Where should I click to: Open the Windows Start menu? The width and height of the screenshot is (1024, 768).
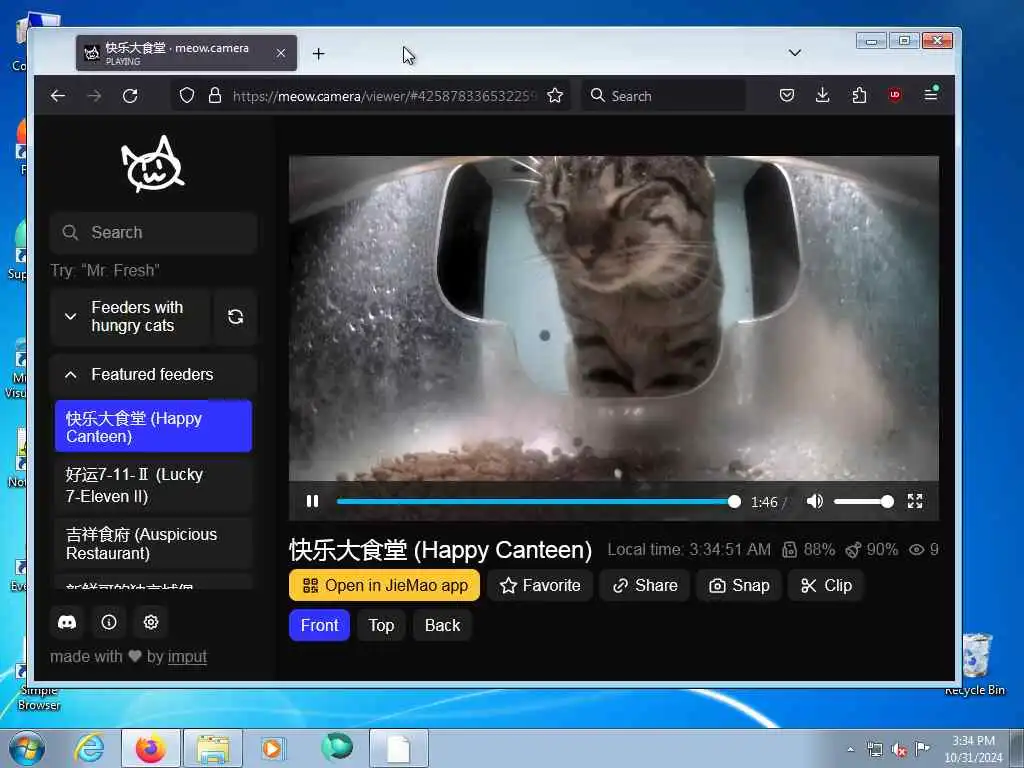(27, 748)
